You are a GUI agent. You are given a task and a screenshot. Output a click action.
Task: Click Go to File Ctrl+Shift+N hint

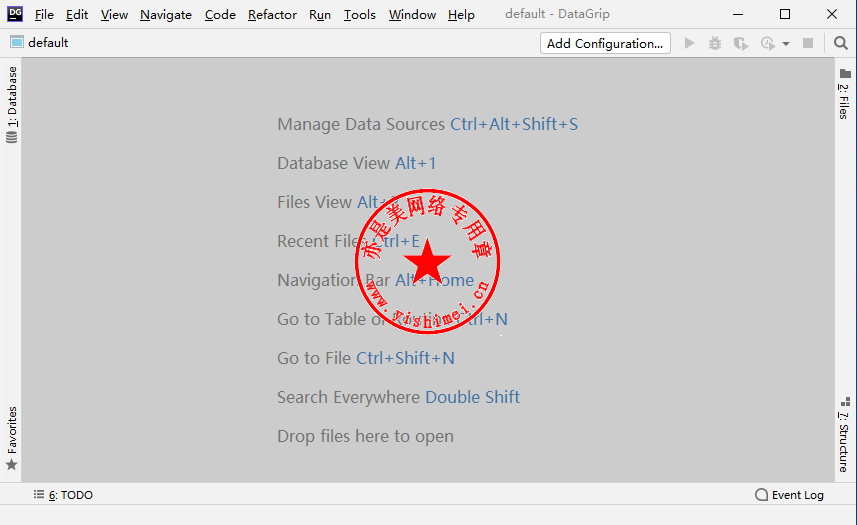pyautogui.click(x=366, y=358)
